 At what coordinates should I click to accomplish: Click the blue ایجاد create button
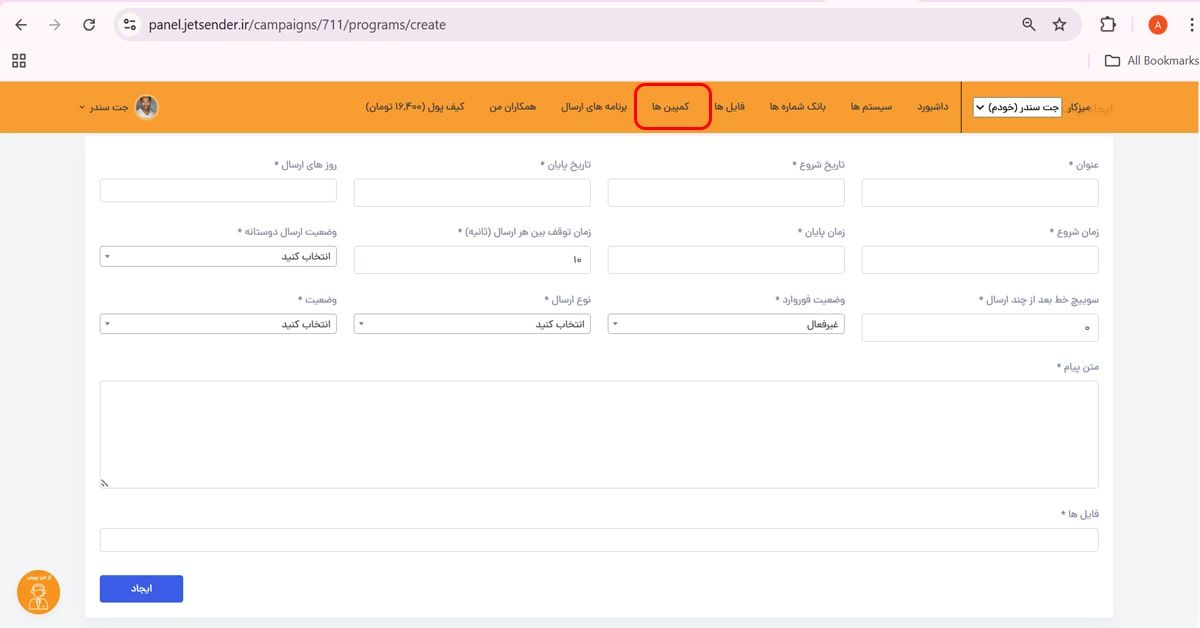click(141, 589)
